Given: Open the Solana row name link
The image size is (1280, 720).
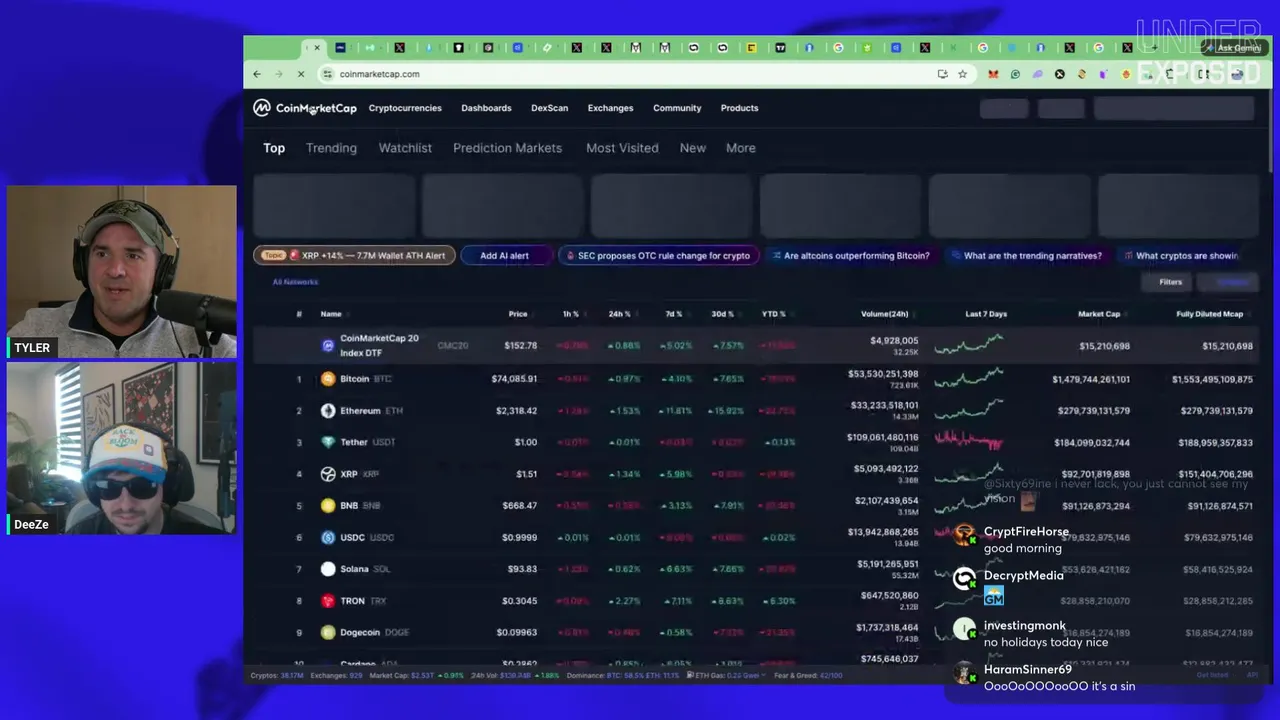Looking at the screenshot, I should tap(354, 569).
